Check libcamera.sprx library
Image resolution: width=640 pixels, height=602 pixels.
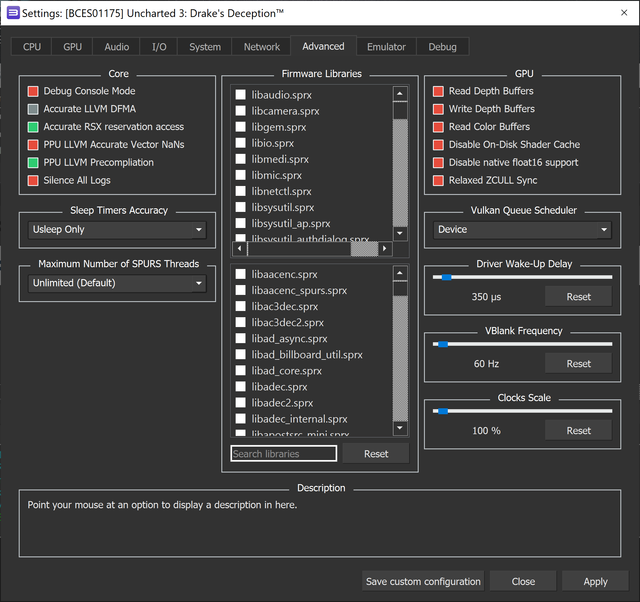[240, 111]
